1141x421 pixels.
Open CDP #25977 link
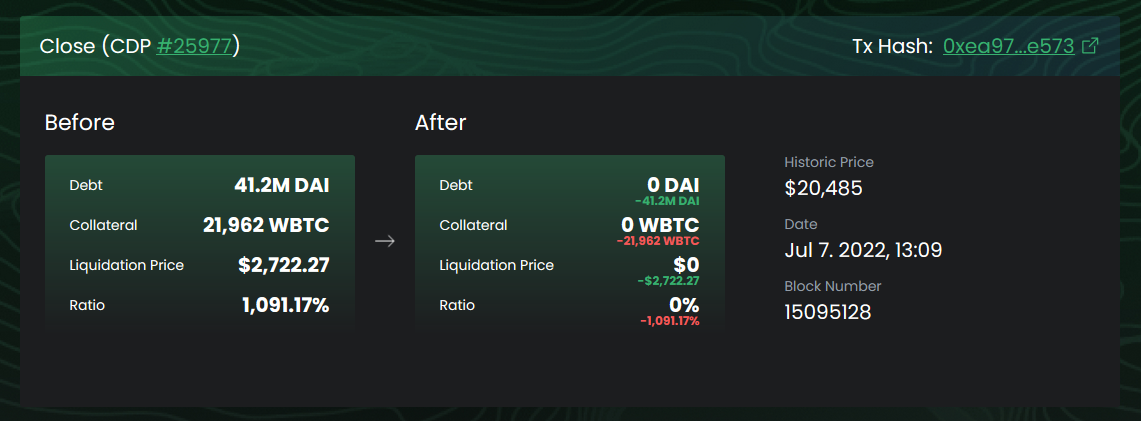[x=195, y=47]
